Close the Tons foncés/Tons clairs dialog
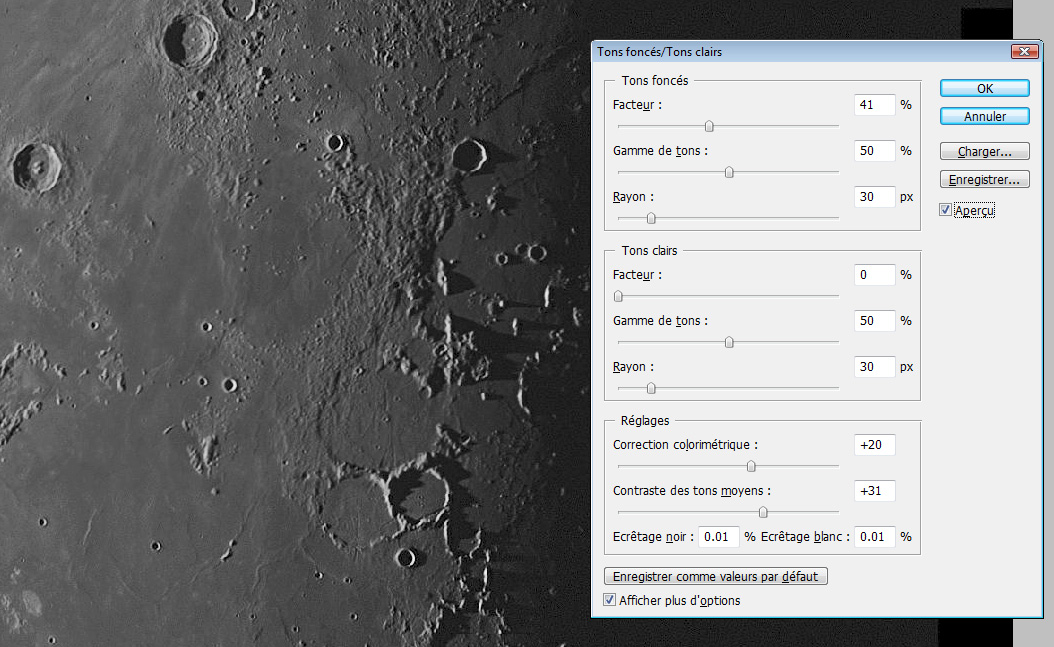This screenshot has height=647, width=1054. [1024, 51]
